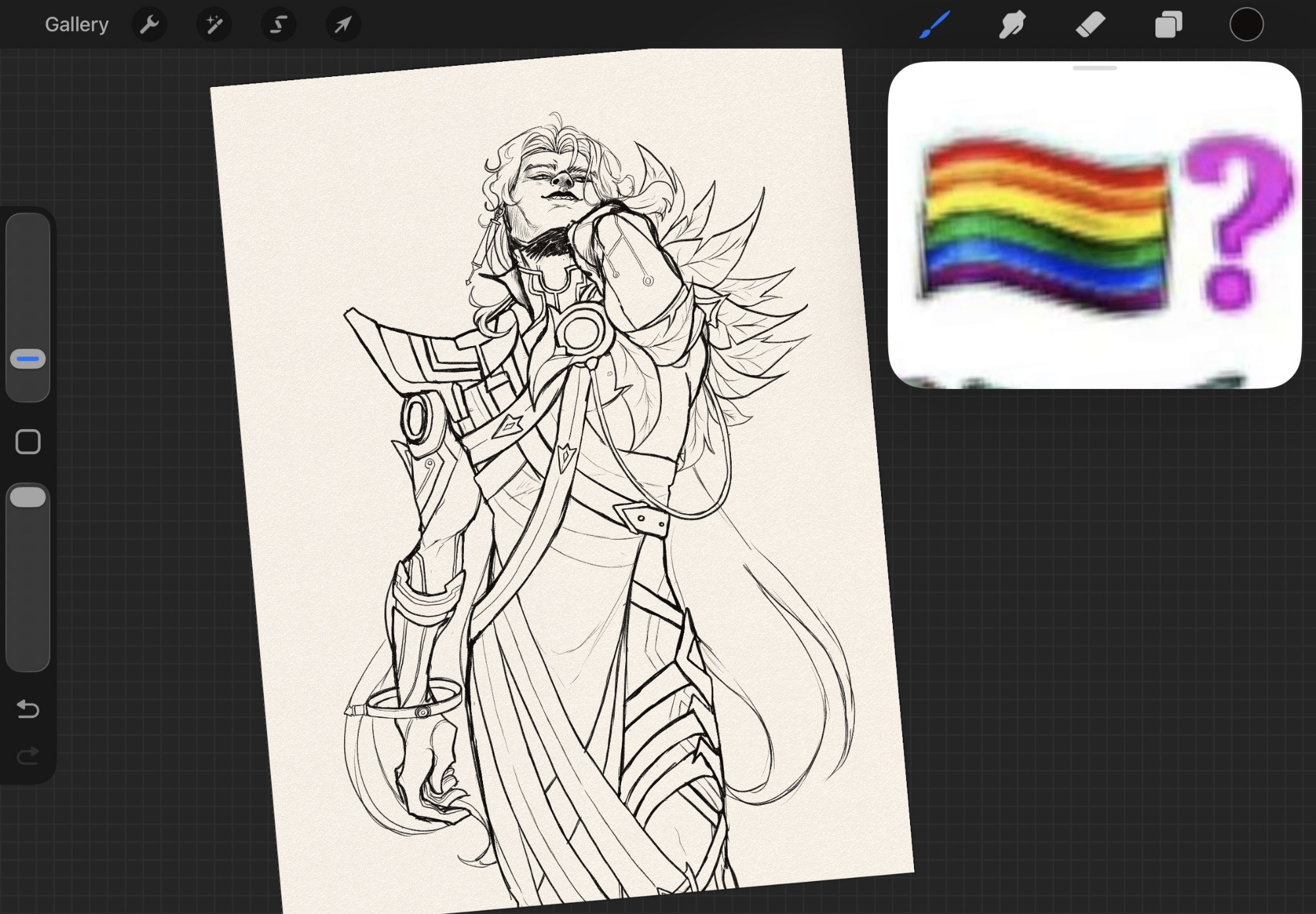Activate the Selection S-shaped tool

(278, 25)
